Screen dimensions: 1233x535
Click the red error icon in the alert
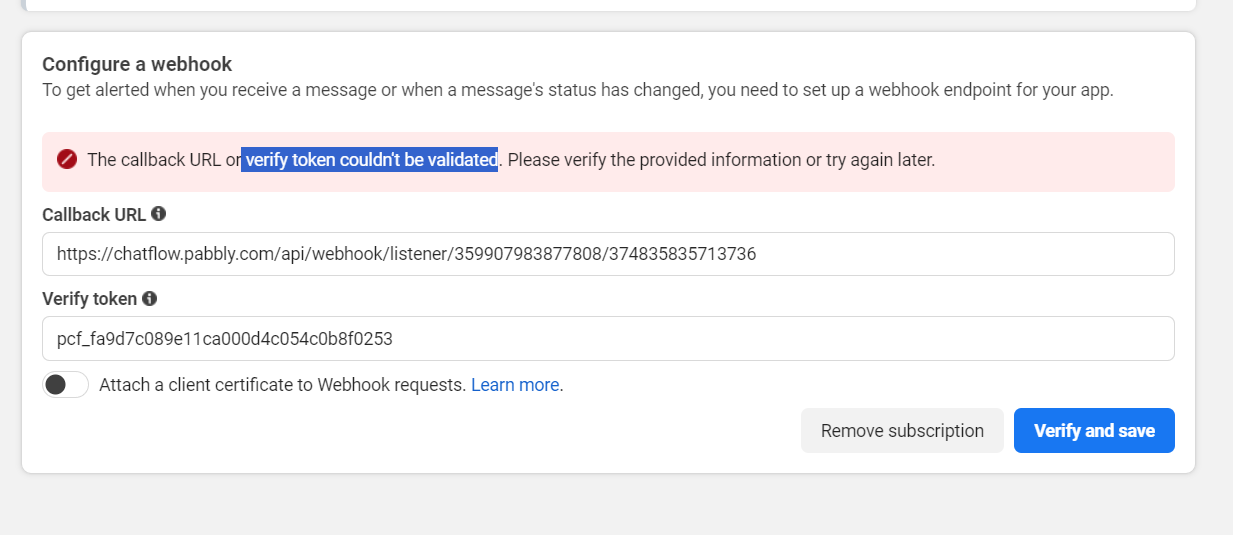pos(67,160)
